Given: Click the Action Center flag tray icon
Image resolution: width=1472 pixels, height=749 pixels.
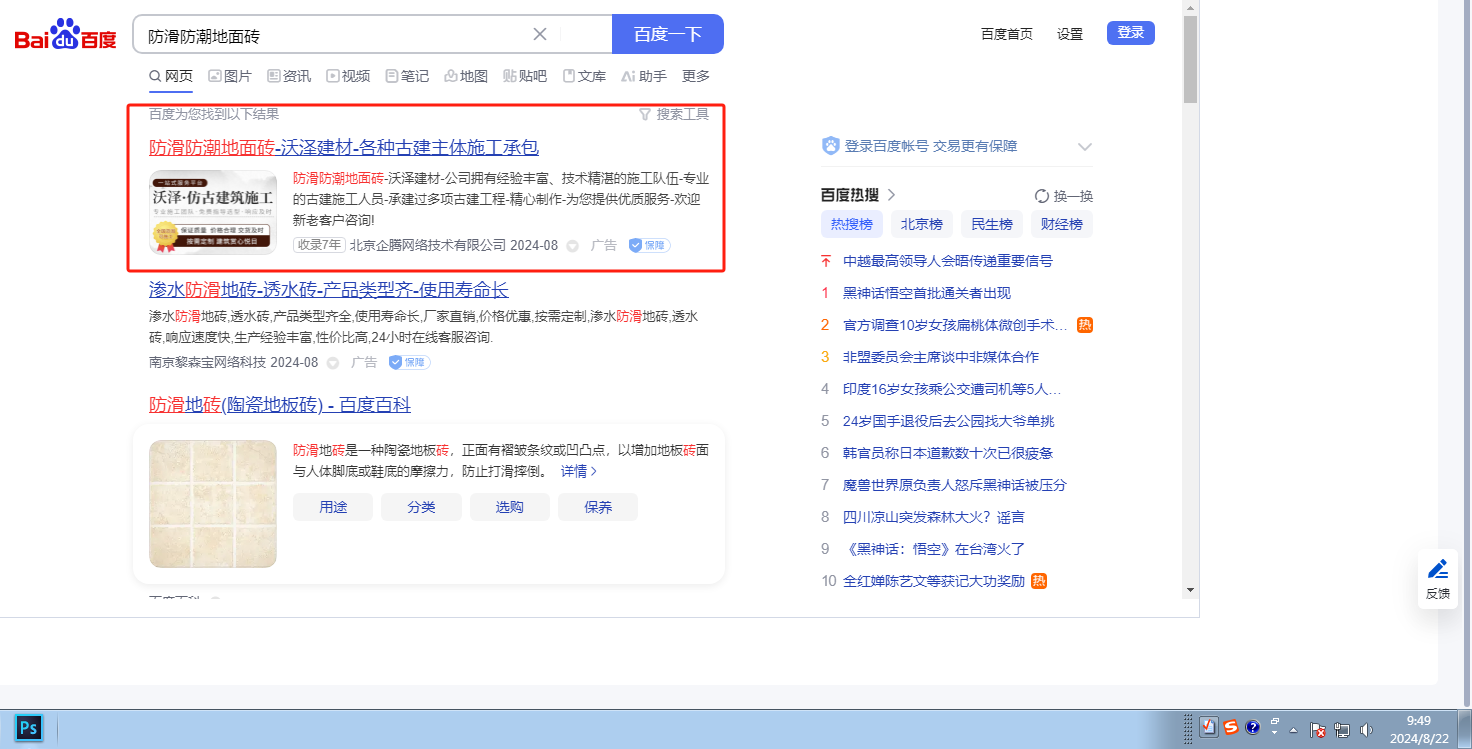Looking at the screenshot, I should [x=1318, y=729].
